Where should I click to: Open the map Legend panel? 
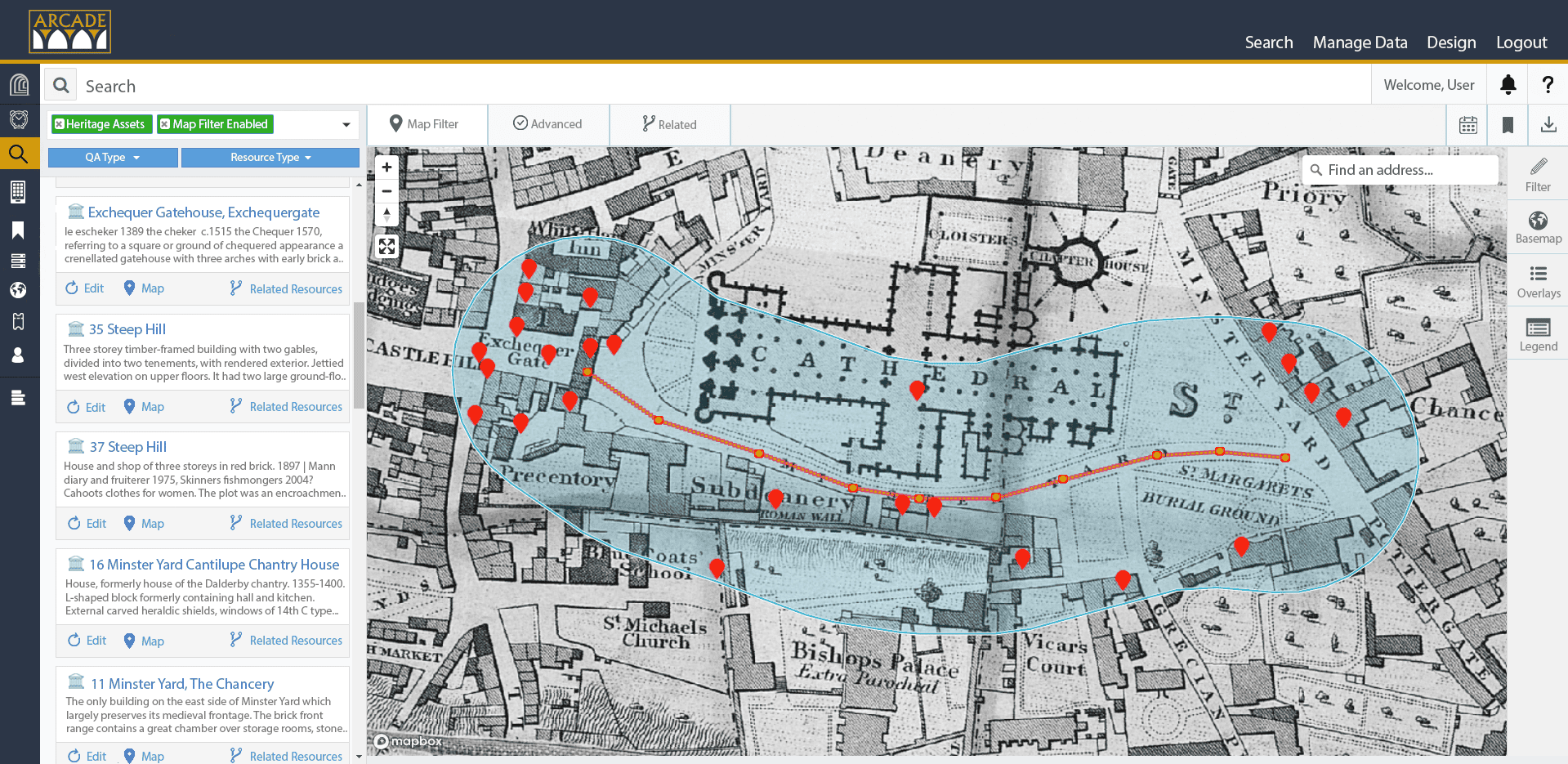coord(1538,334)
